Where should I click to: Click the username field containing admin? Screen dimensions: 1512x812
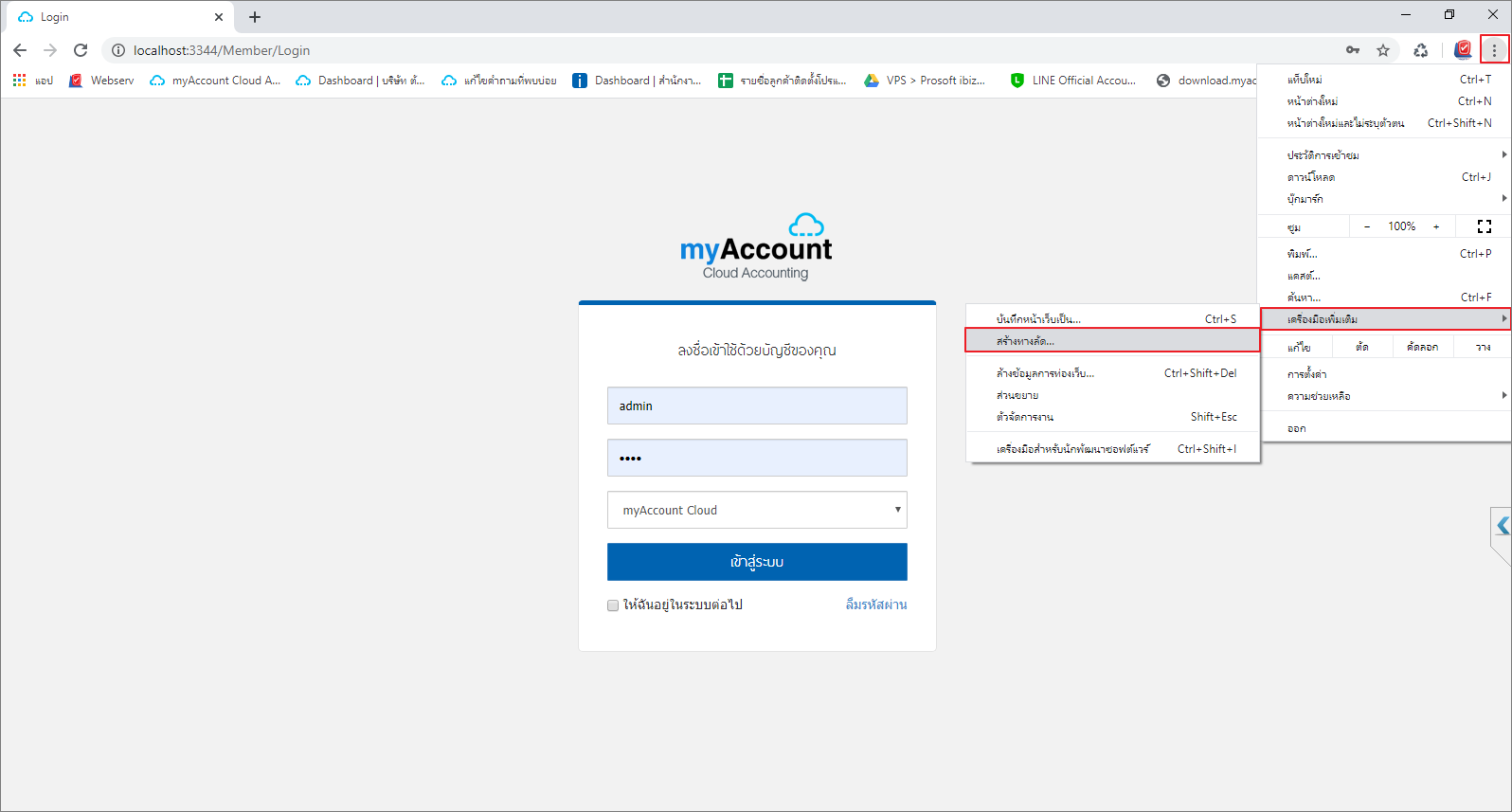pyautogui.click(x=757, y=406)
